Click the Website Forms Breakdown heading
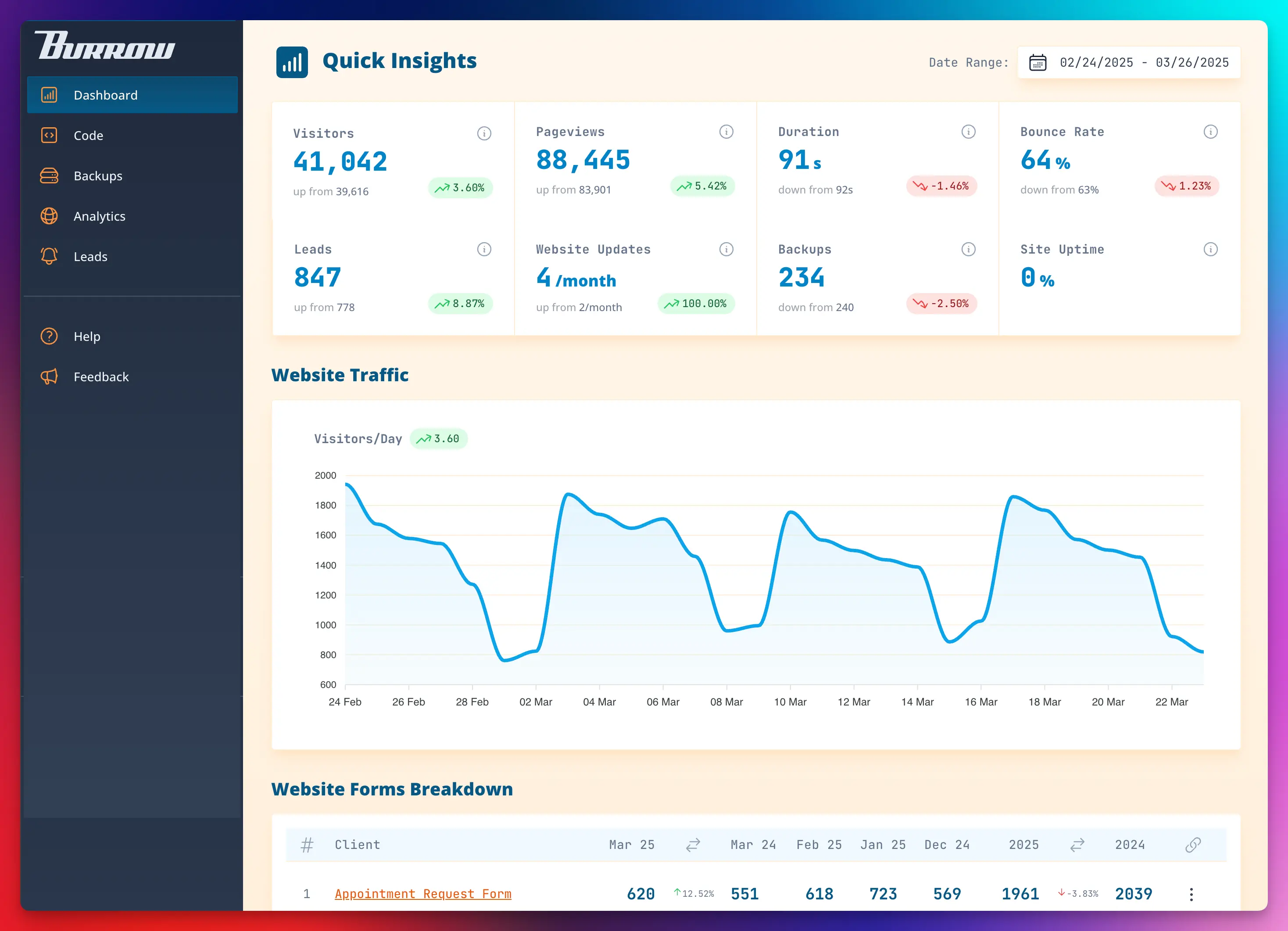Screen dimensions: 1288x931 [392, 789]
